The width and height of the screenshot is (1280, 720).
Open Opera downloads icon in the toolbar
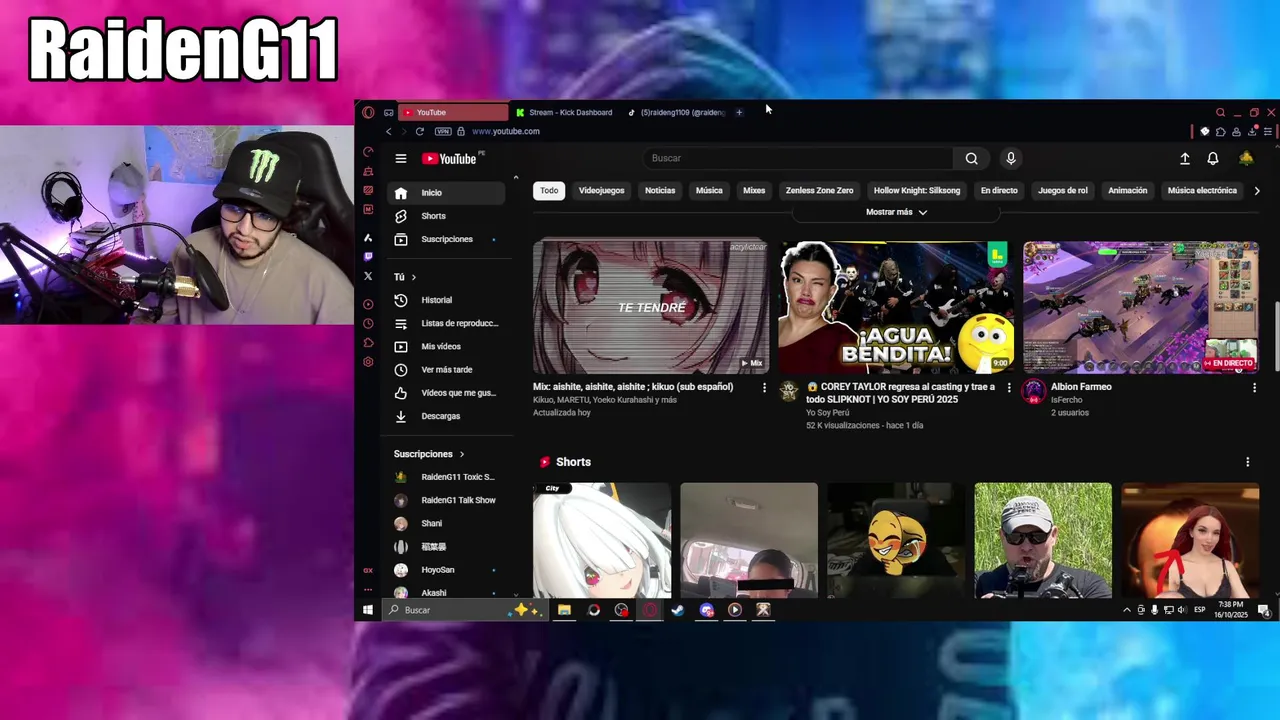[x=1252, y=131]
